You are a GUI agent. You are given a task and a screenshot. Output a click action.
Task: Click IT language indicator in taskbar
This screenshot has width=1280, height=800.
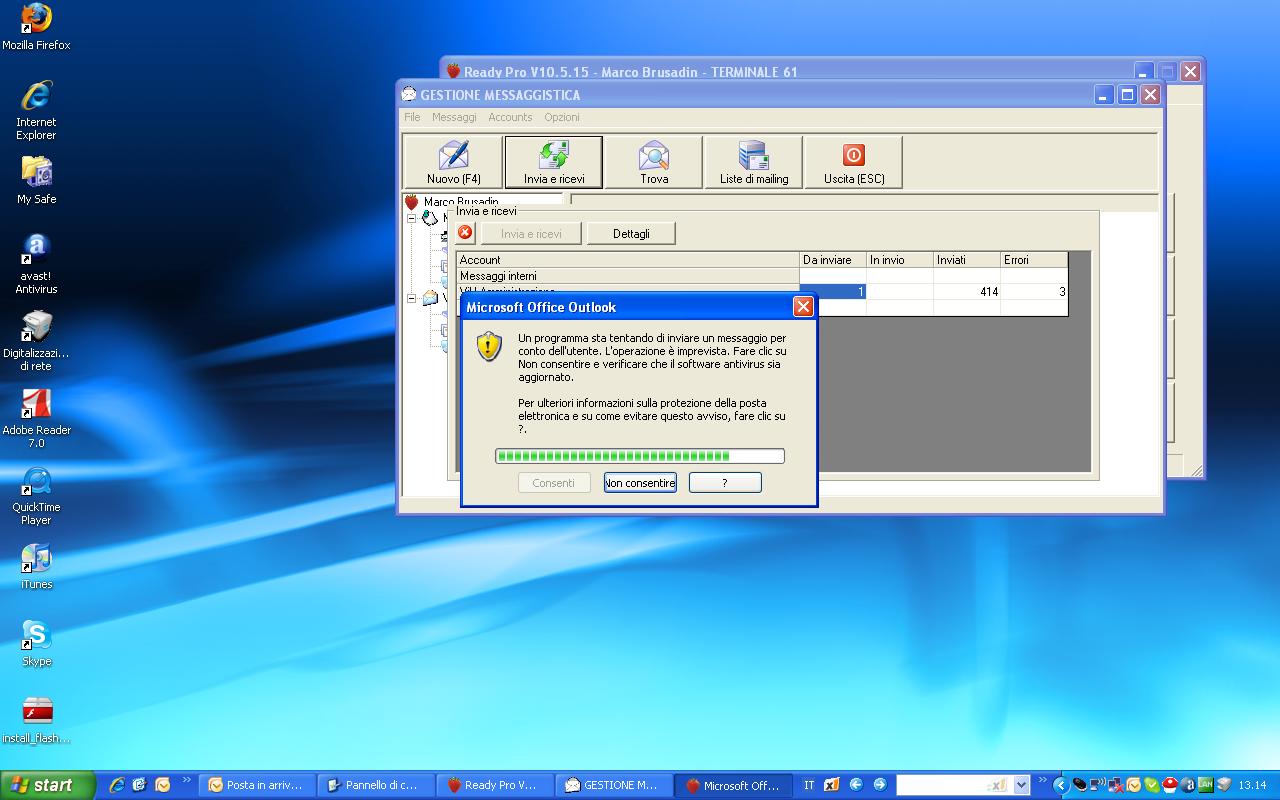coord(809,785)
